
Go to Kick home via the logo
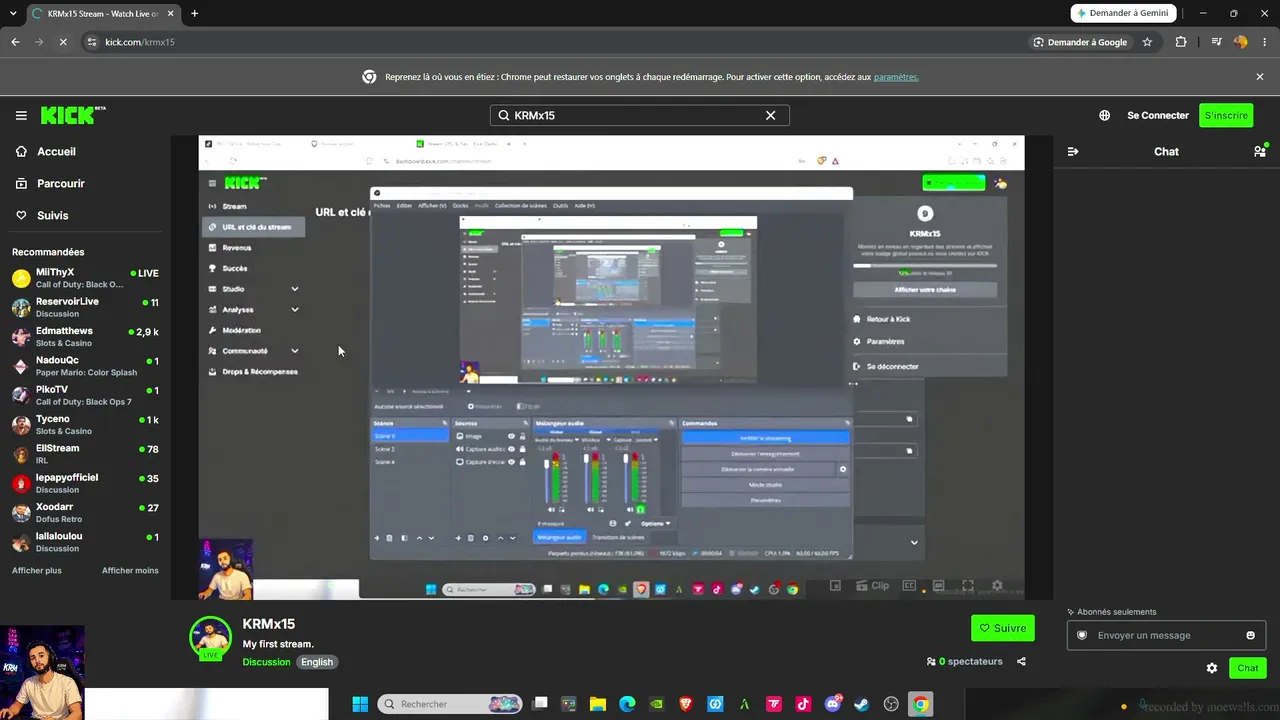(73, 115)
